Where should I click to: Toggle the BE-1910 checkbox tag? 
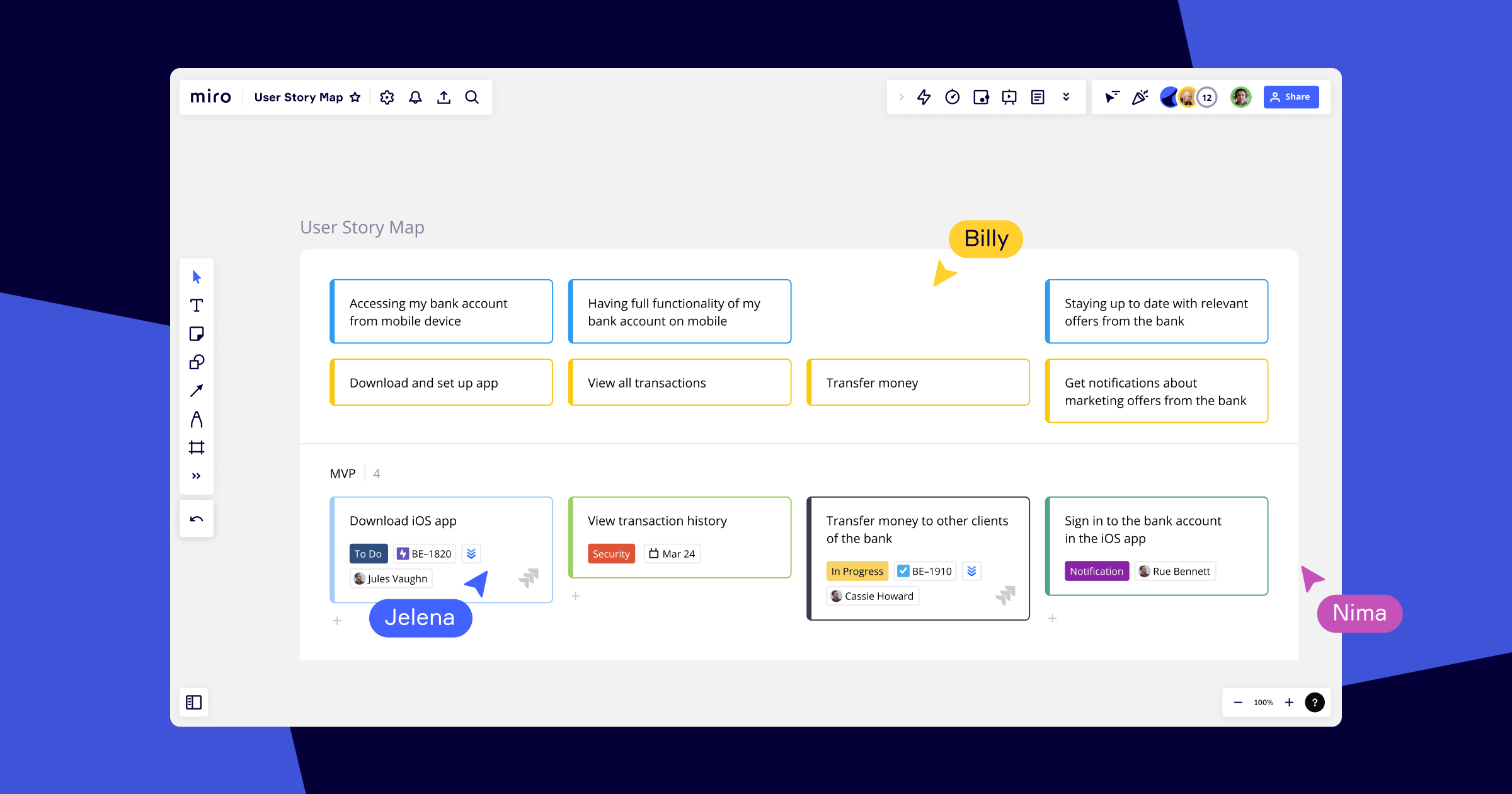[925, 571]
